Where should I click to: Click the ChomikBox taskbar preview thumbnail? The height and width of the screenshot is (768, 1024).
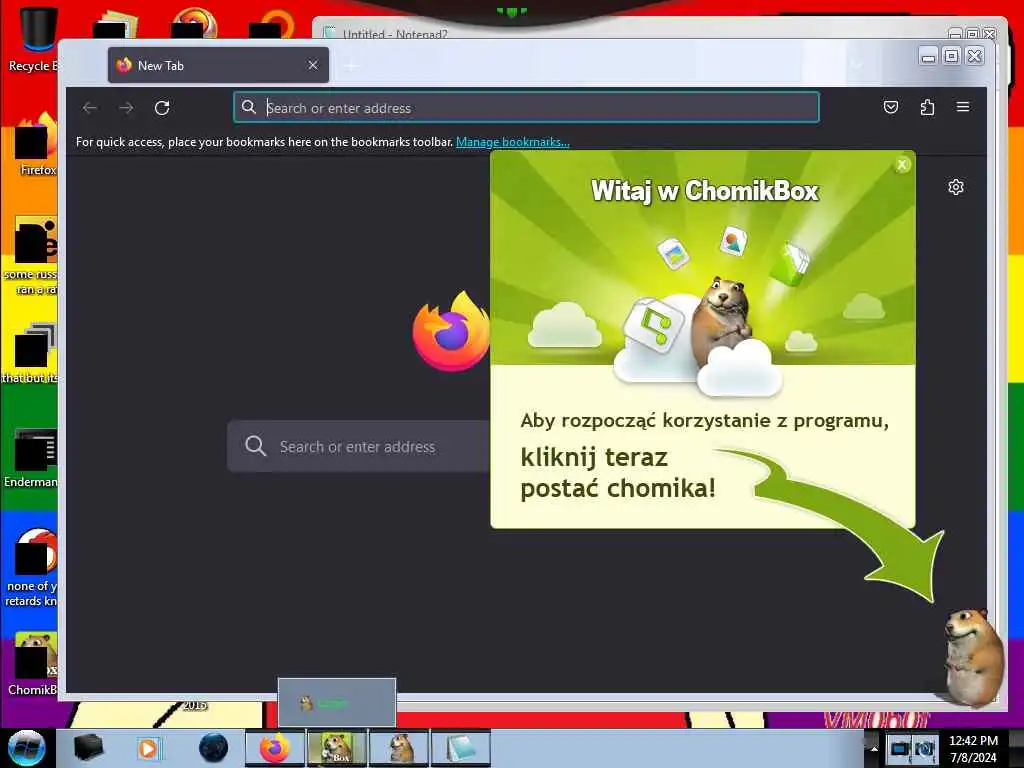[x=337, y=703]
